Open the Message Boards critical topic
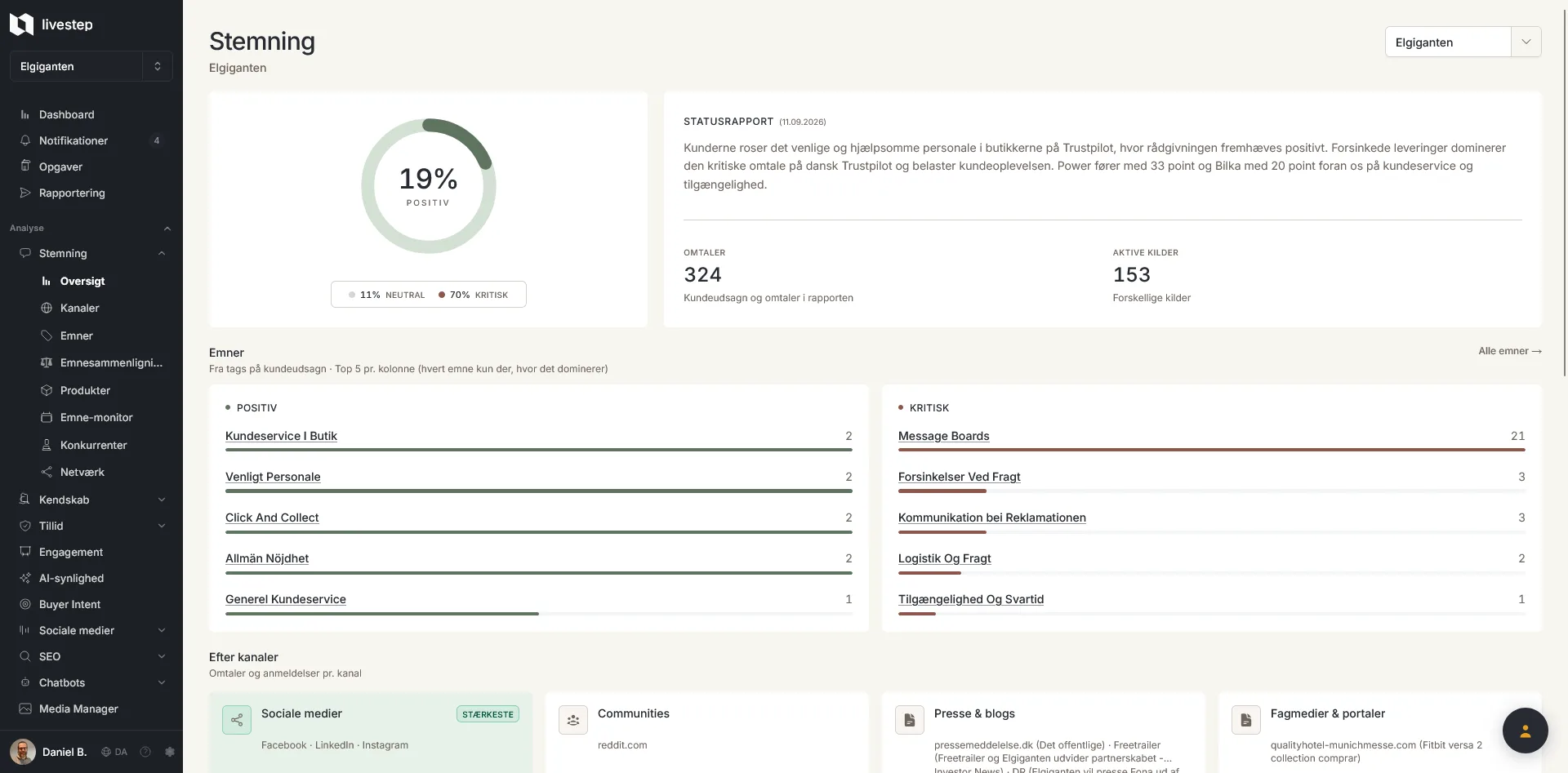1568x773 pixels. click(943, 436)
